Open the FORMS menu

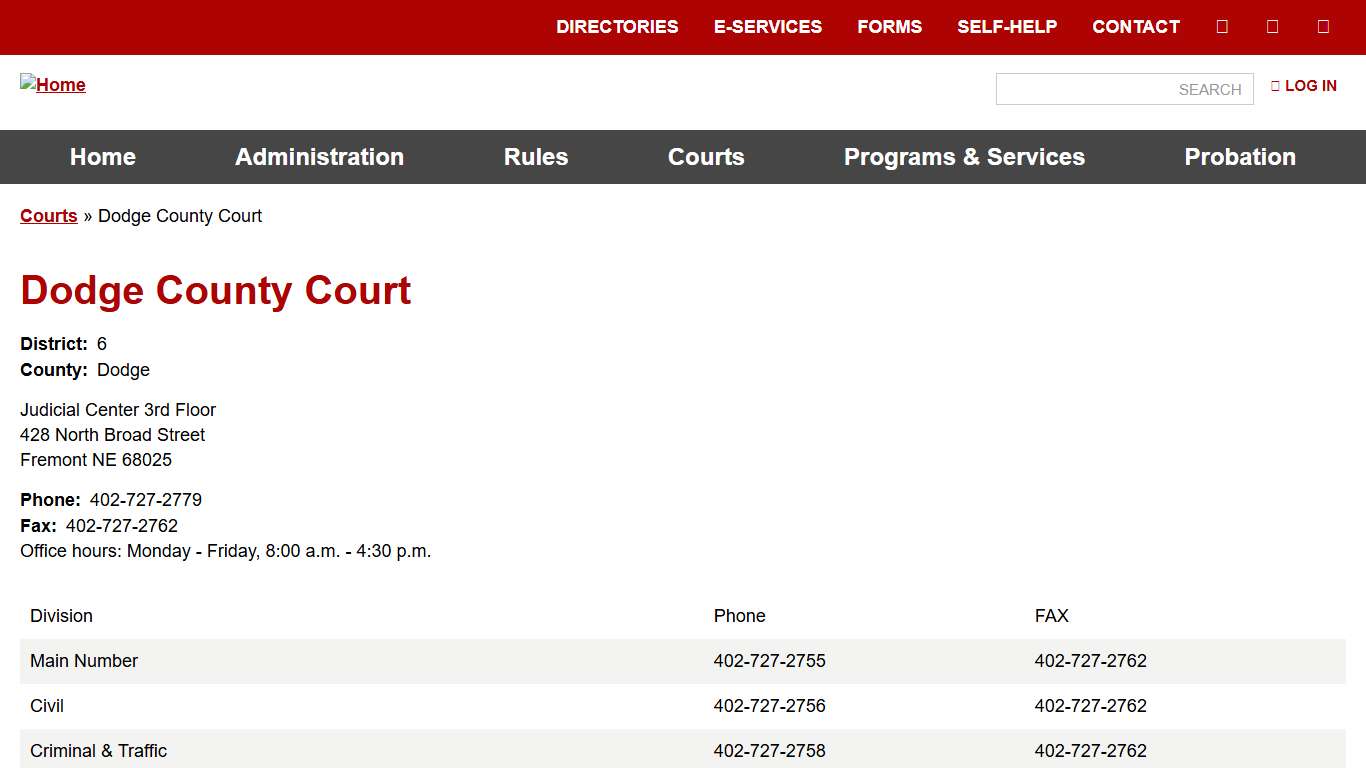tap(889, 27)
